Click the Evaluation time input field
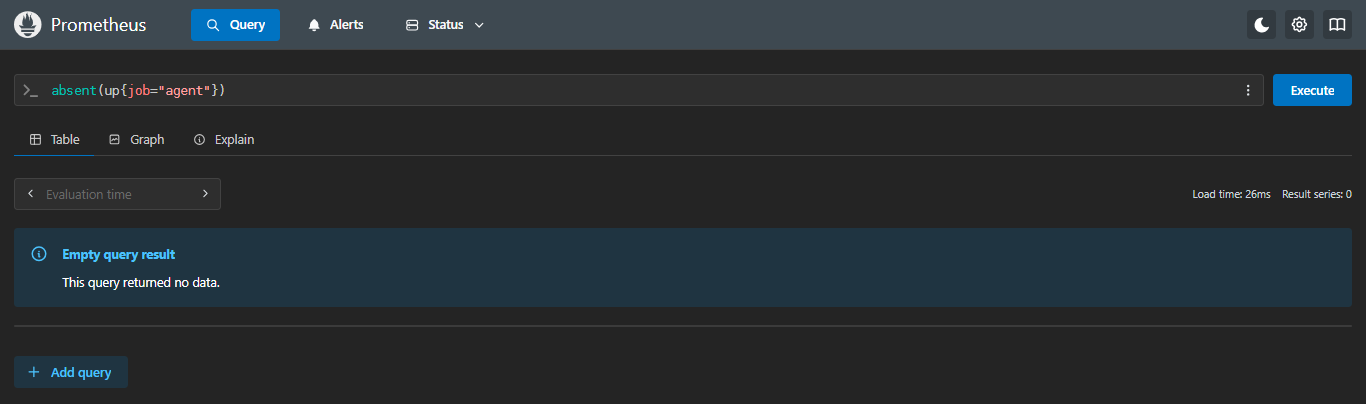The width and height of the screenshot is (1366, 404). pos(117,194)
